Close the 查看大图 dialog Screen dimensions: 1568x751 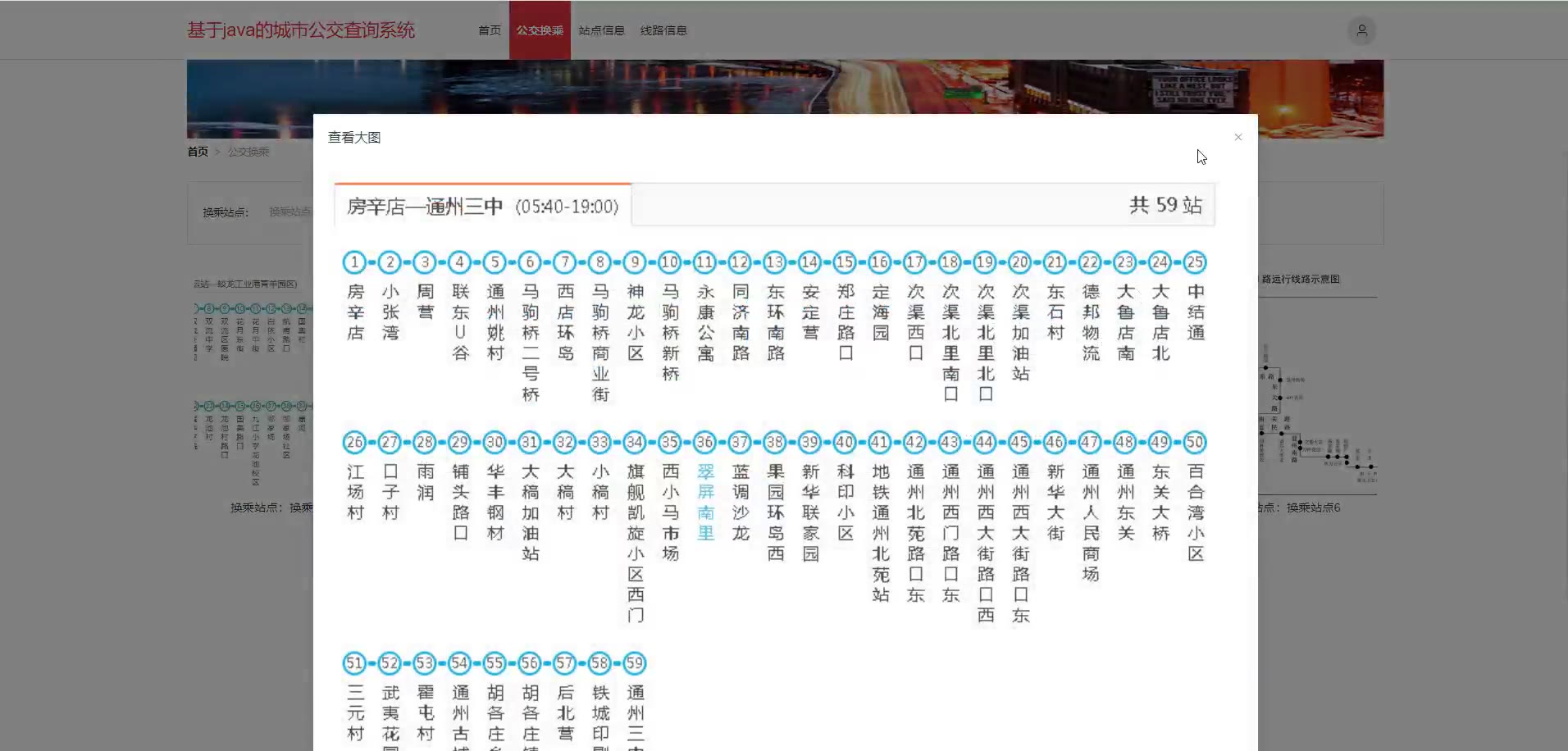pos(1238,137)
